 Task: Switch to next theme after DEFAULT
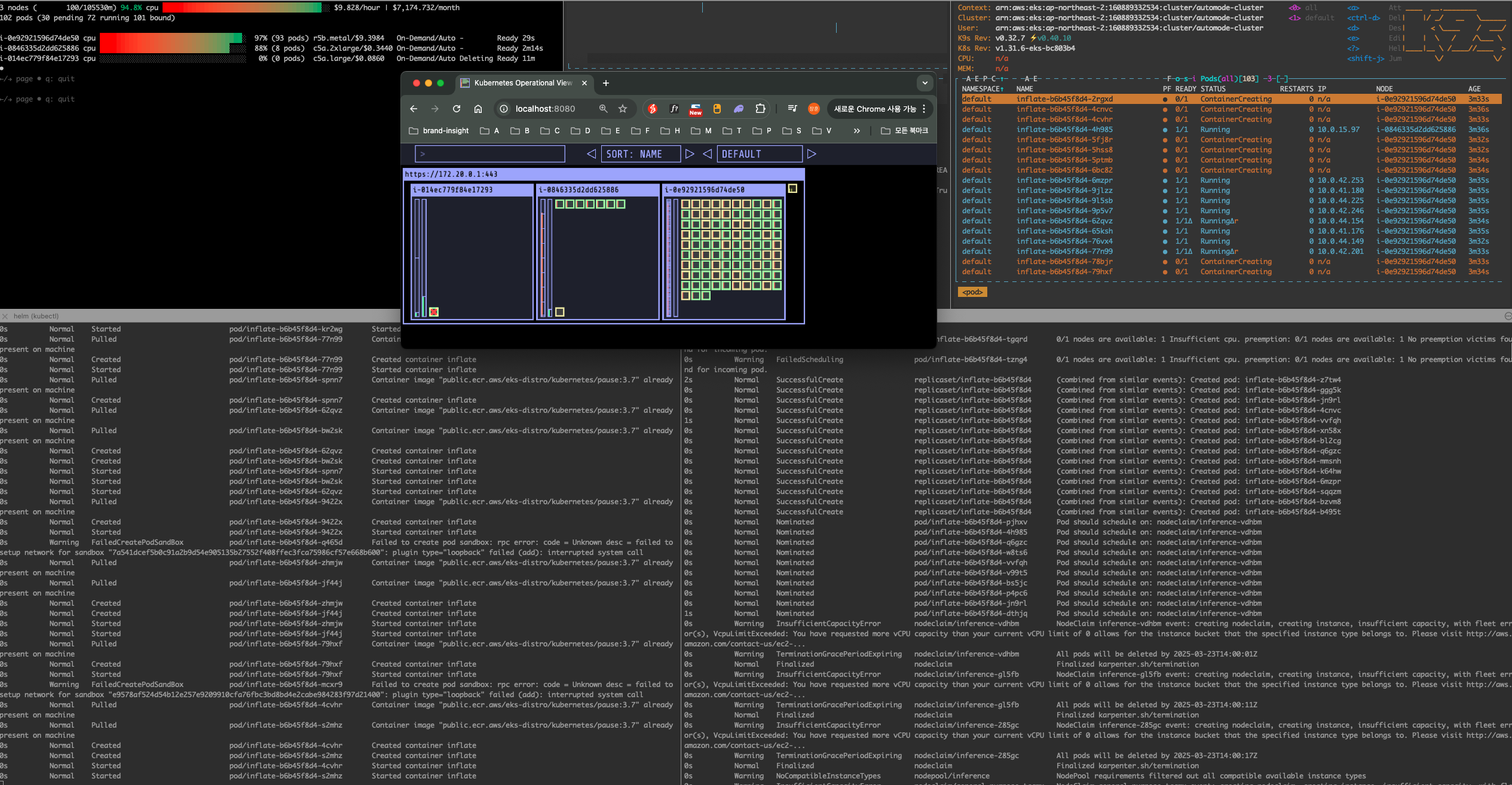(812, 154)
